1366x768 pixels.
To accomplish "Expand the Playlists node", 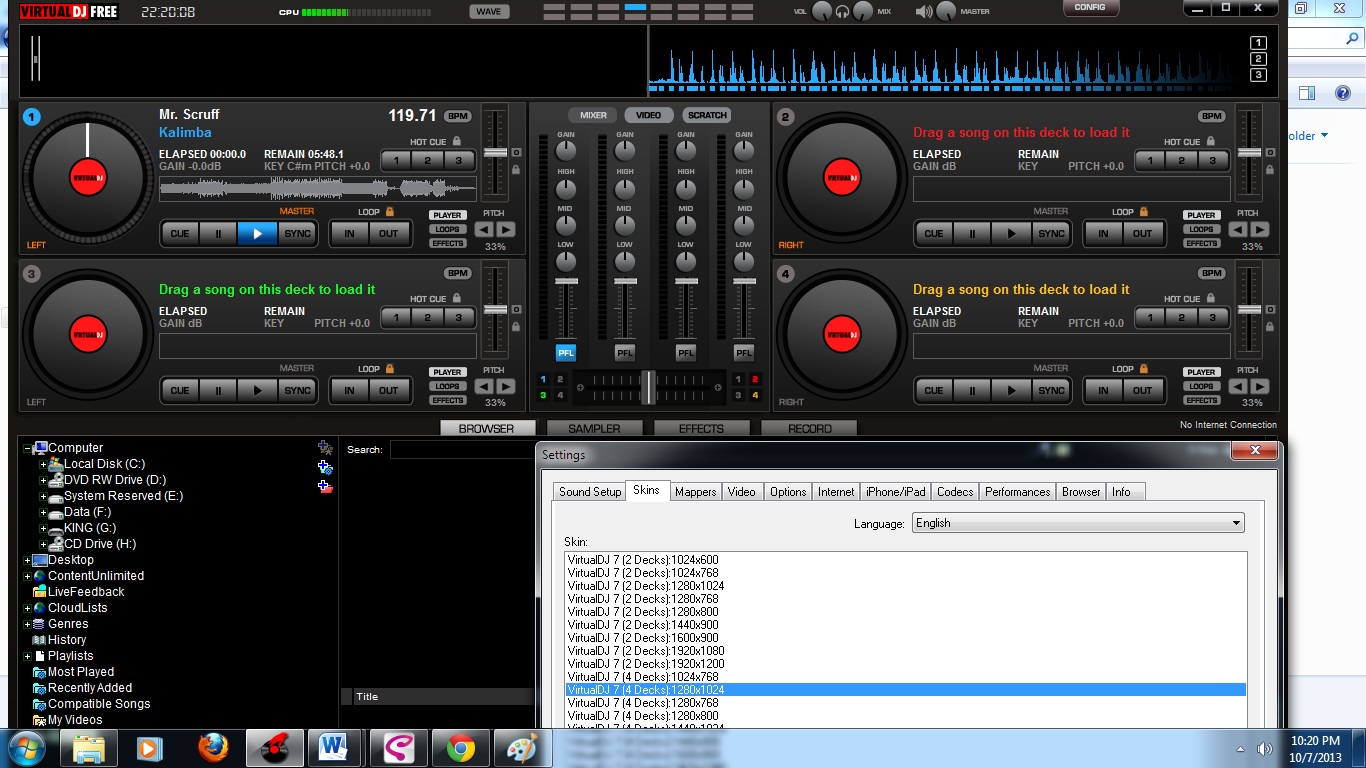I will tap(27, 656).
